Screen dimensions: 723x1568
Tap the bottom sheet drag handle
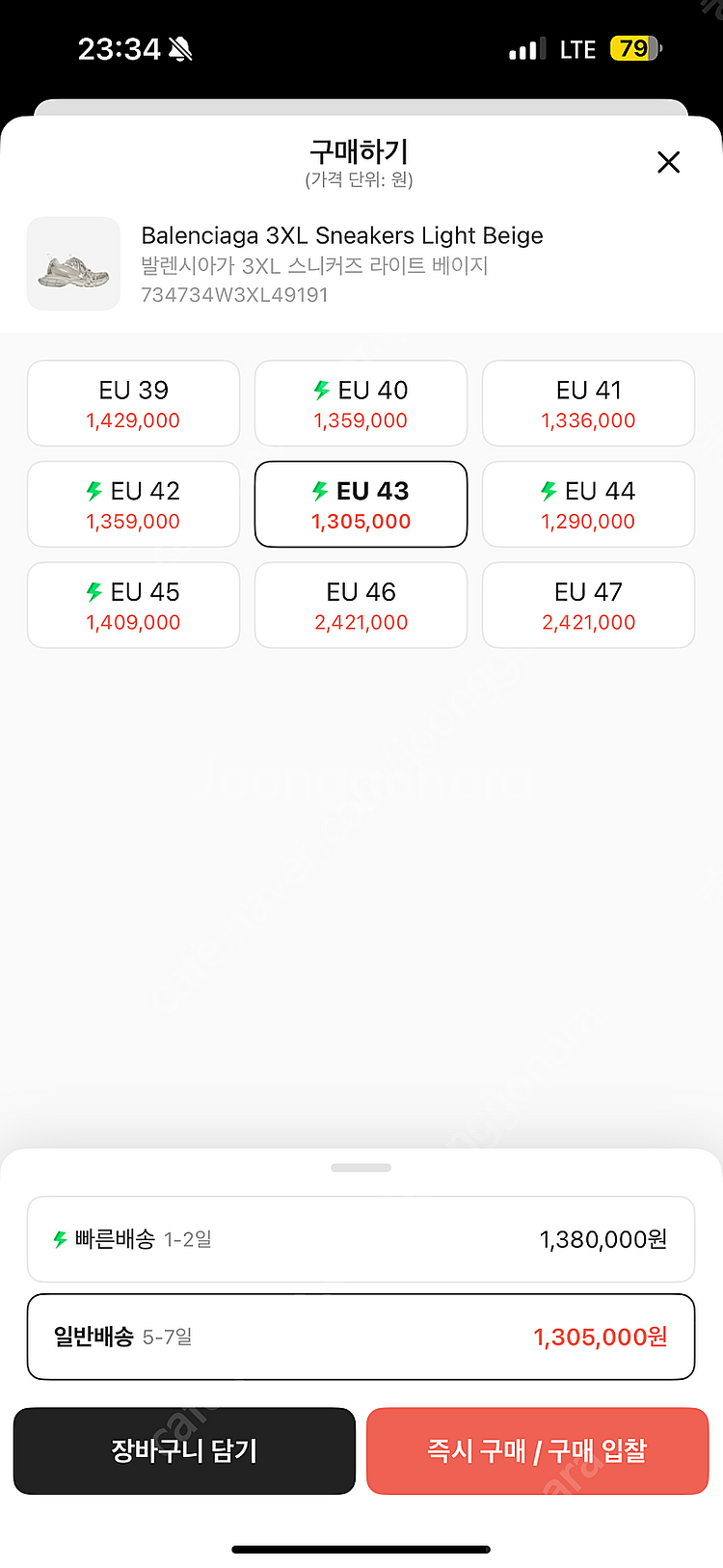point(361,1168)
